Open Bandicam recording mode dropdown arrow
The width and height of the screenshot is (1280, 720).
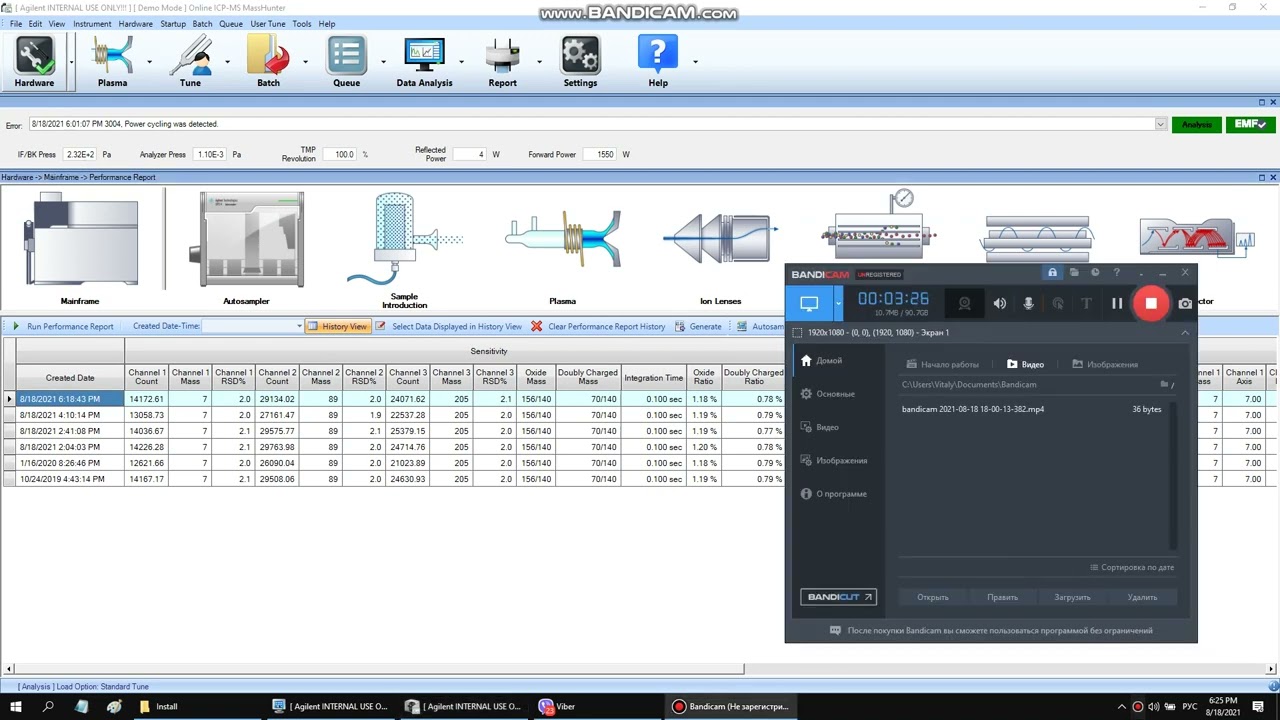point(838,303)
